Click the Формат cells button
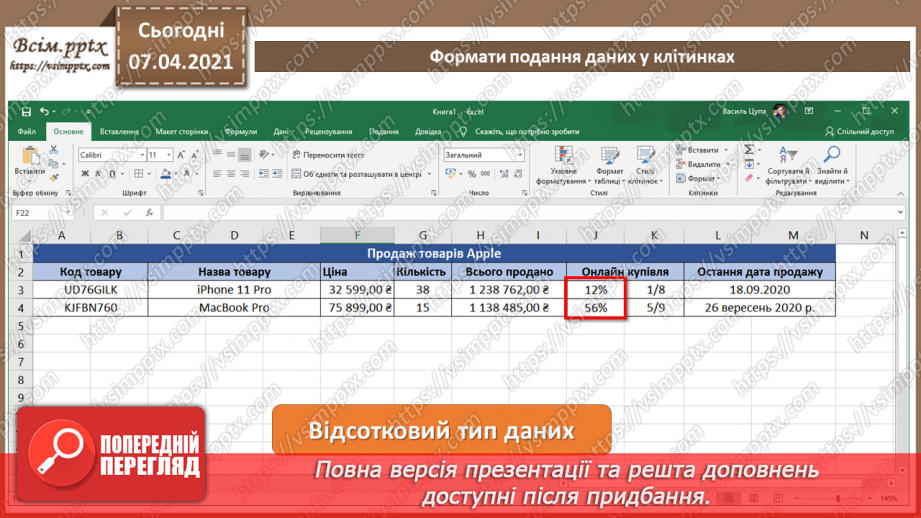 coord(698,179)
